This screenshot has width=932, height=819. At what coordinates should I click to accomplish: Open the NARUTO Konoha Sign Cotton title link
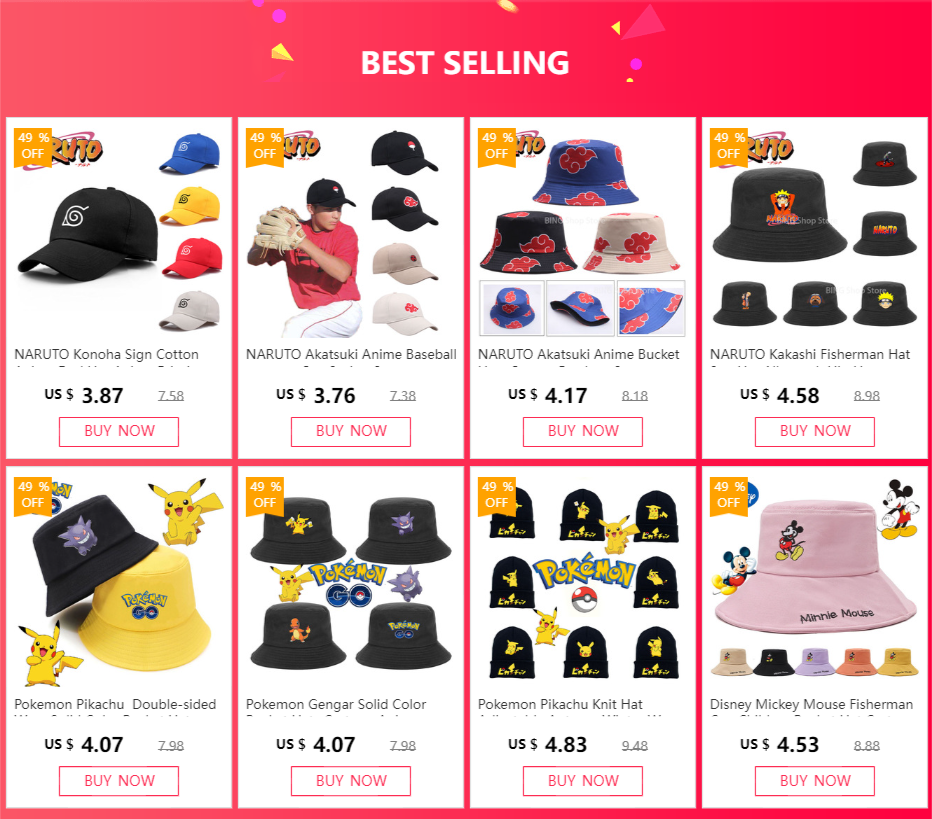[106, 355]
